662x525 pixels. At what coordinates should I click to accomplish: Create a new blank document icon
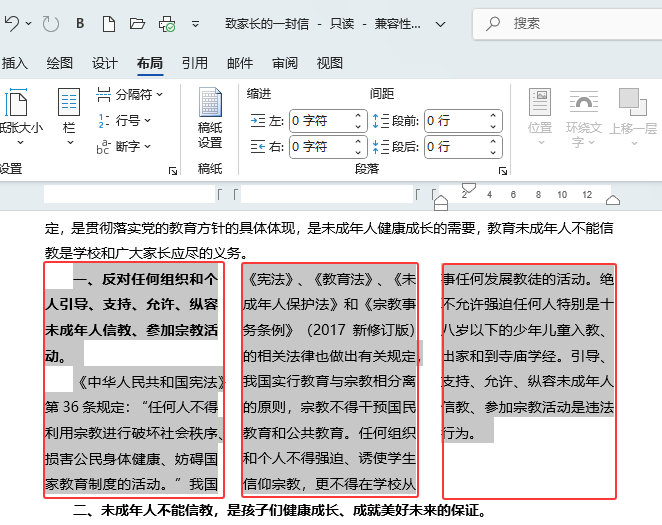(x=109, y=24)
